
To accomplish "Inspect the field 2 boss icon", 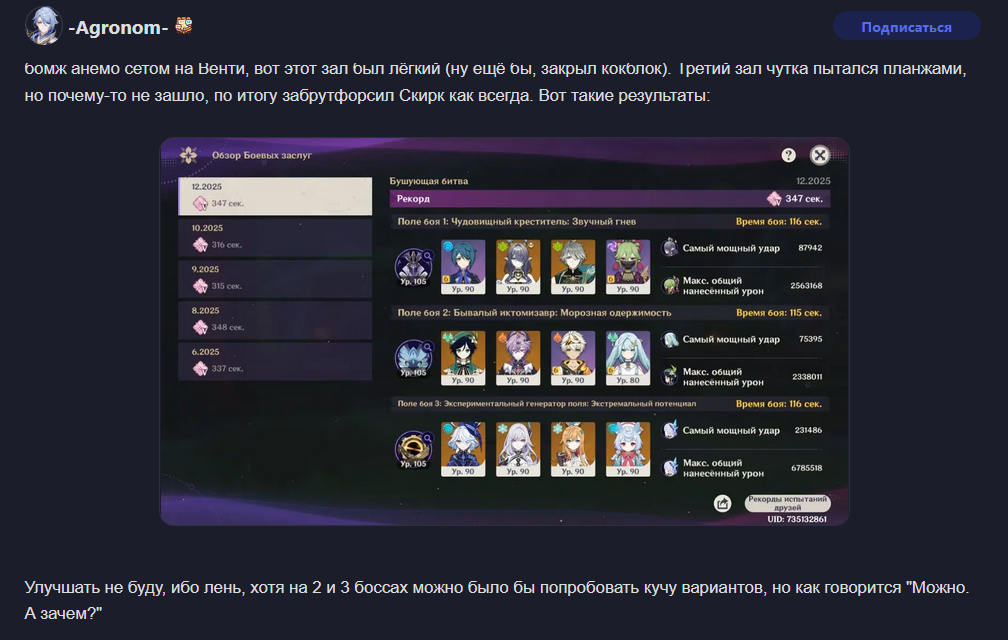I will 413,358.
